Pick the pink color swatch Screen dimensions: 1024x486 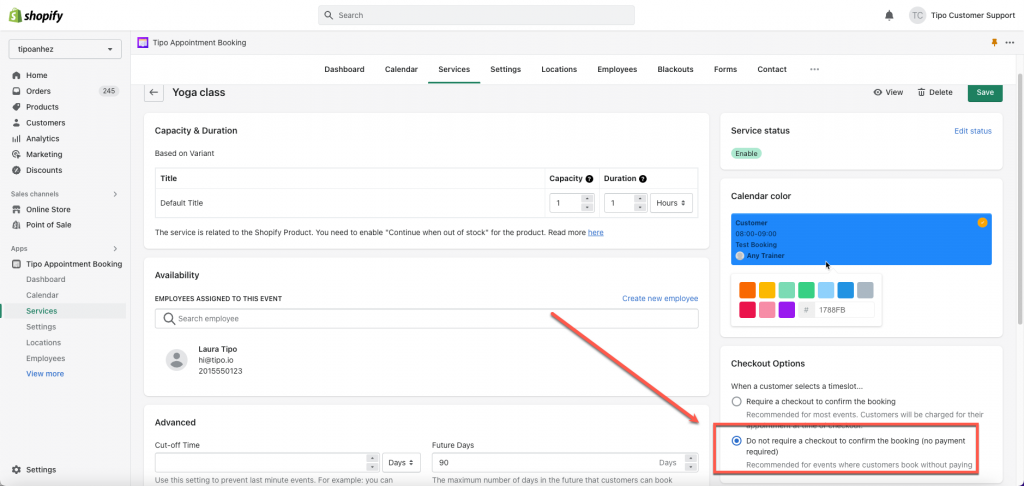[767, 310]
